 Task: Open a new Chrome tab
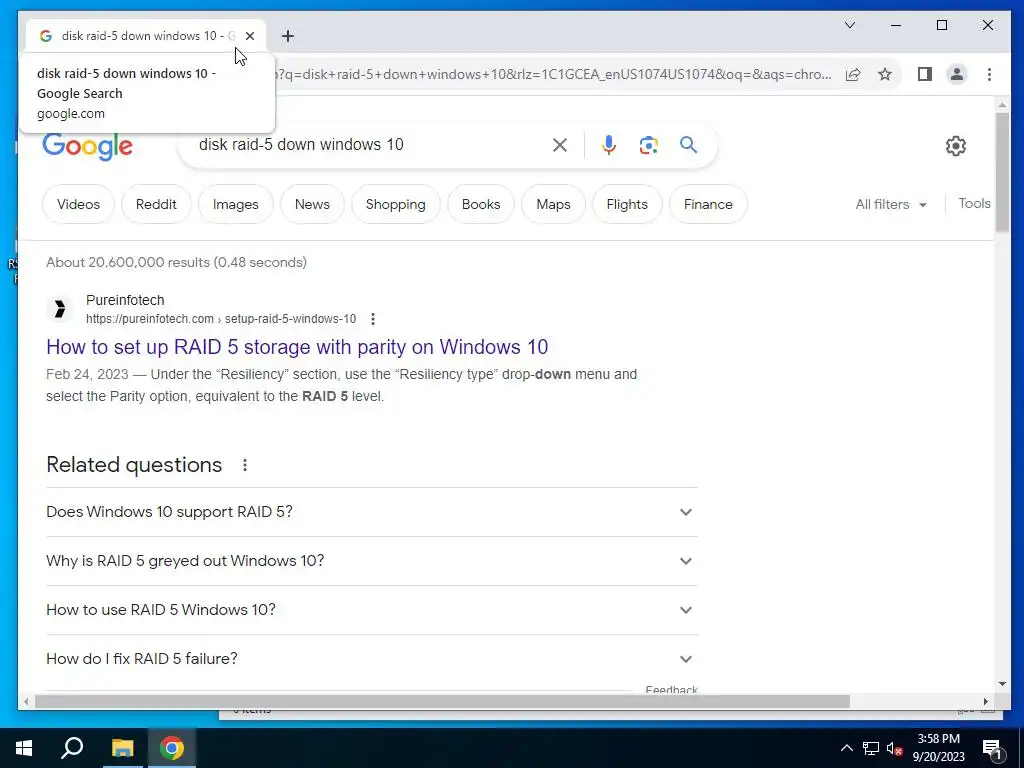287,36
